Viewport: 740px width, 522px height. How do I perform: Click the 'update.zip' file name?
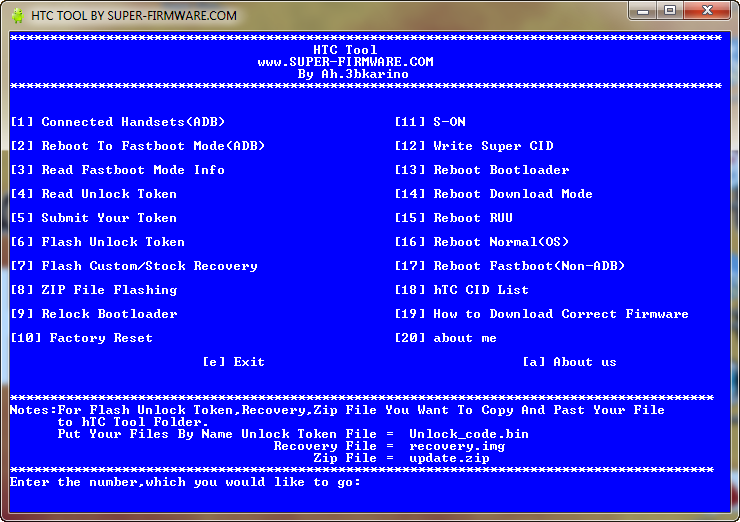tap(449, 458)
